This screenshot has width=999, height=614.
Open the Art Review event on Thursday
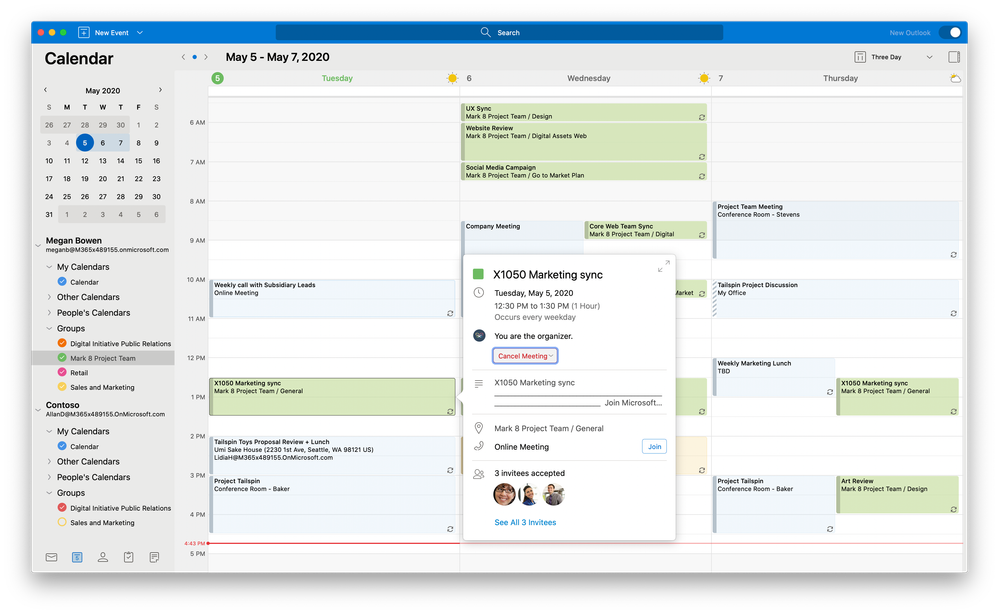[897, 495]
